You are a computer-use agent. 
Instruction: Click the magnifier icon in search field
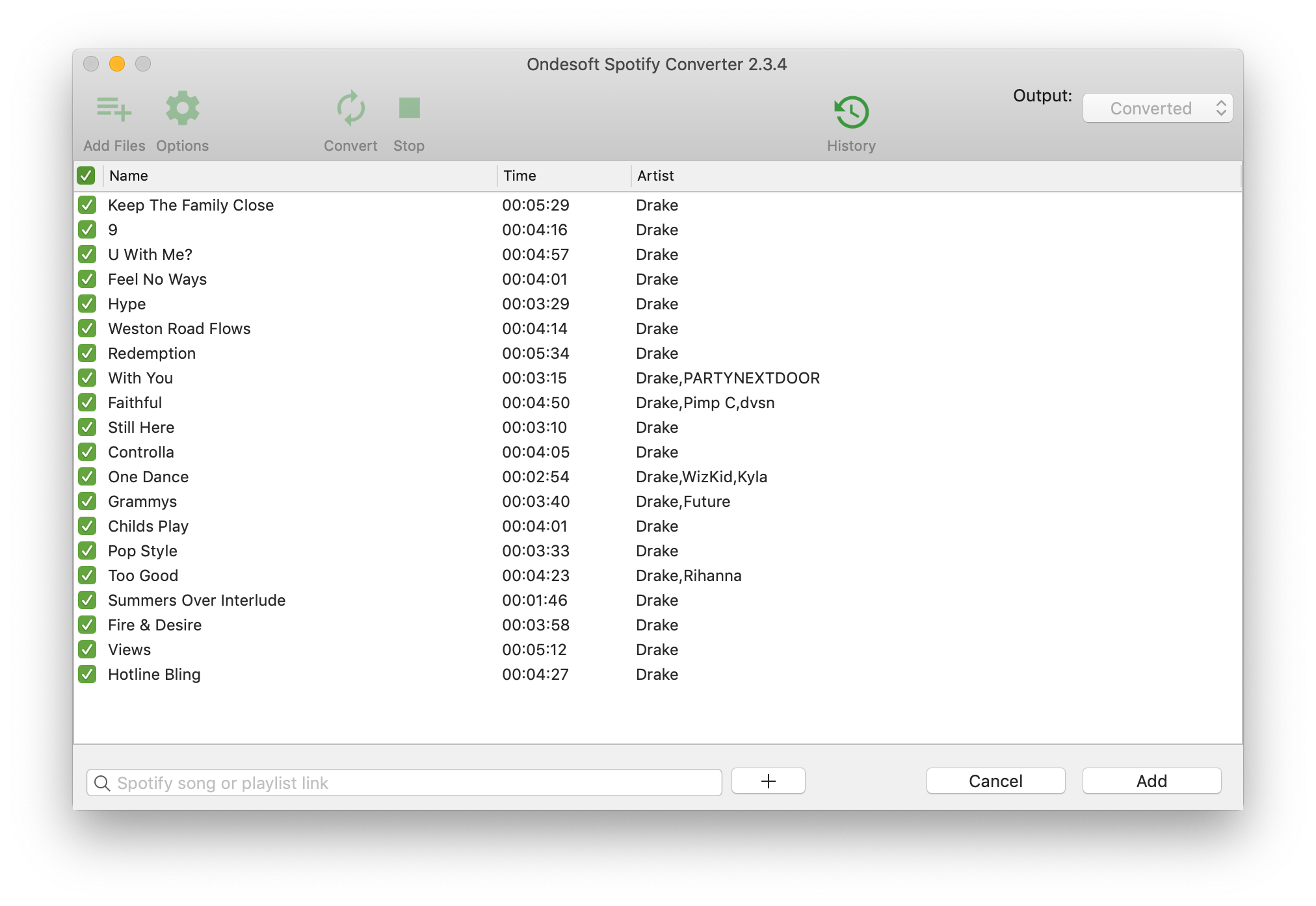pos(102,783)
